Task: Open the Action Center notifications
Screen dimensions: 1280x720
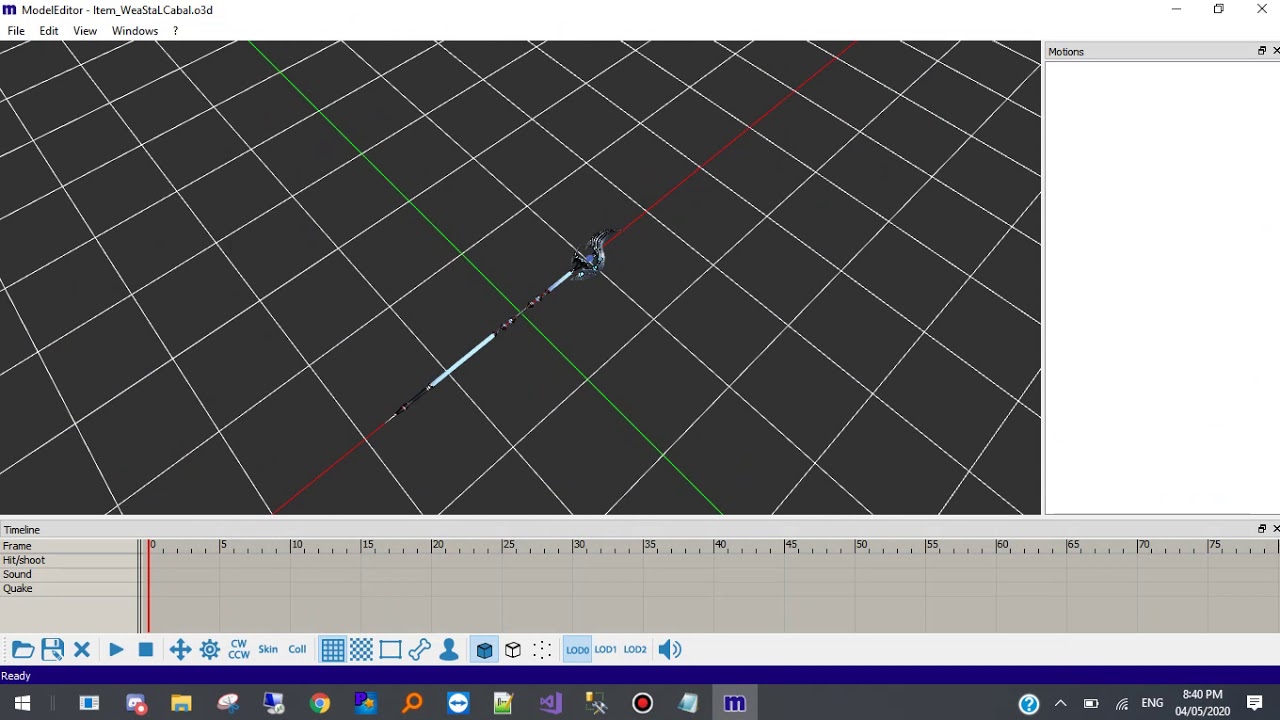Action: [1255, 703]
